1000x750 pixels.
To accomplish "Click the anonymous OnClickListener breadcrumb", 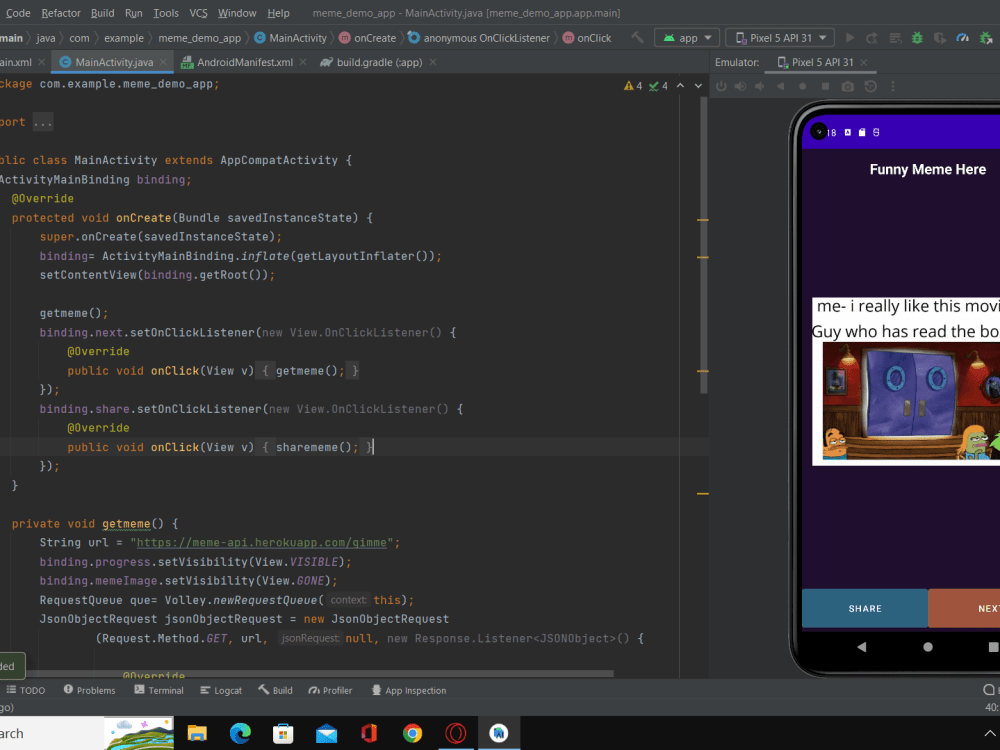I will [479, 38].
